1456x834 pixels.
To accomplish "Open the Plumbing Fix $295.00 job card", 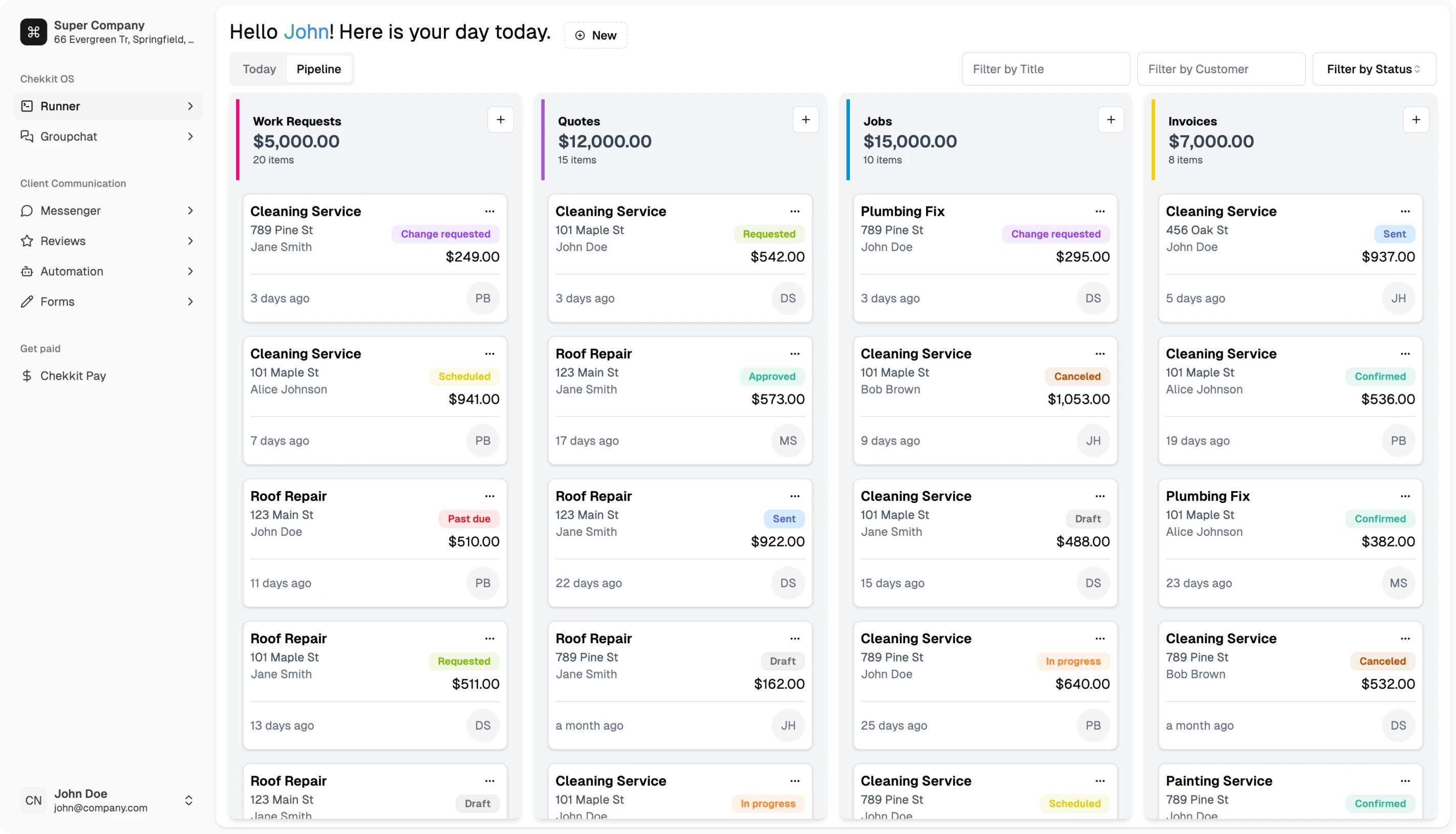I will point(985,258).
